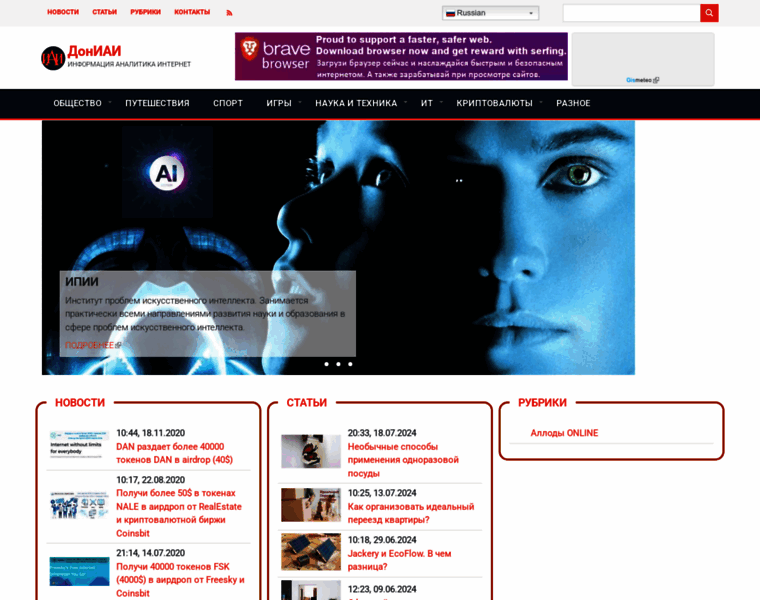The width and height of the screenshot is (760, 600).
Task: Expand the КРИПТОВАЛЮТЫ submenu arrow
Action: [541, 102]
